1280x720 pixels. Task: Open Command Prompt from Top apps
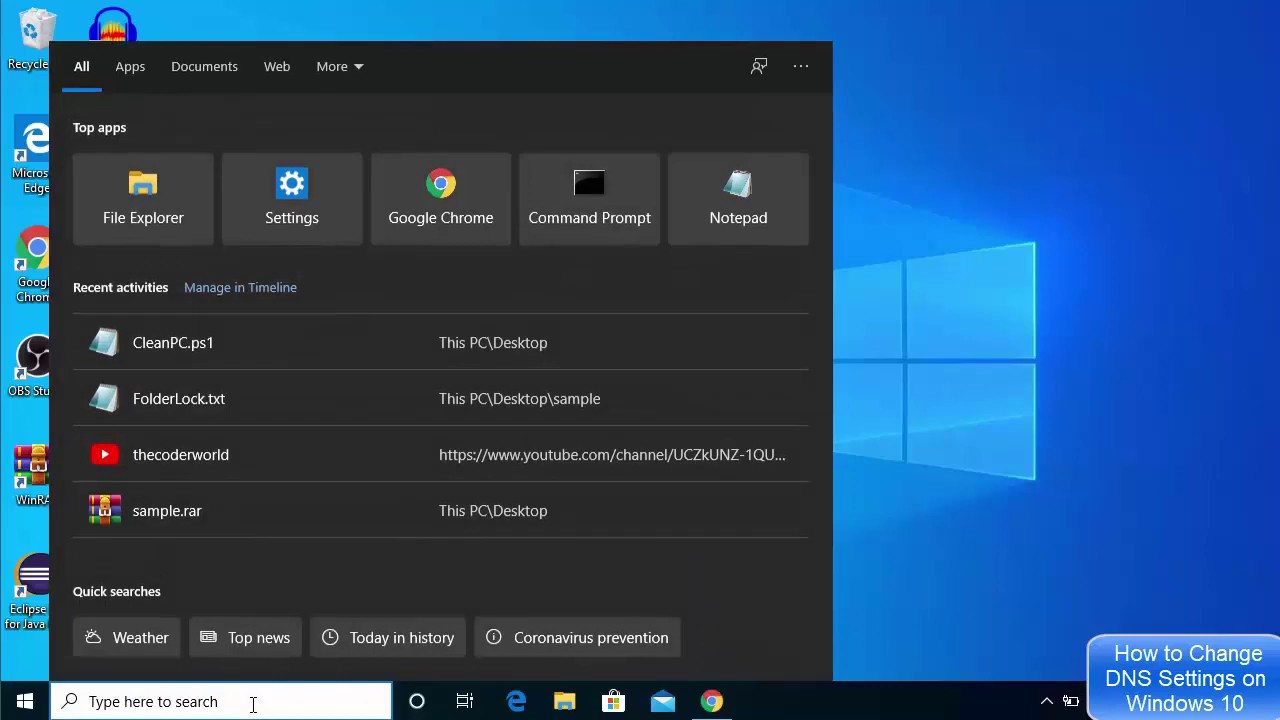click(x=589, y=199)
